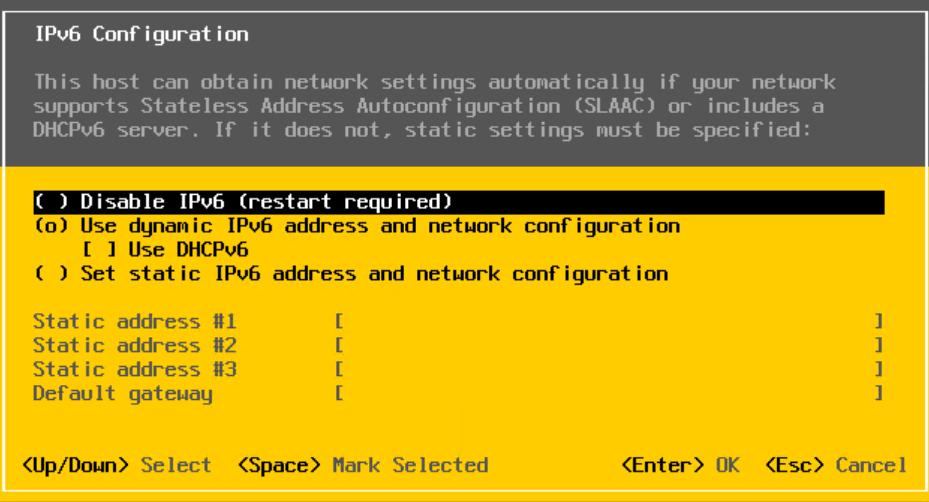
Task: Click the Default gateway label
Action: [x=123, y=394]
